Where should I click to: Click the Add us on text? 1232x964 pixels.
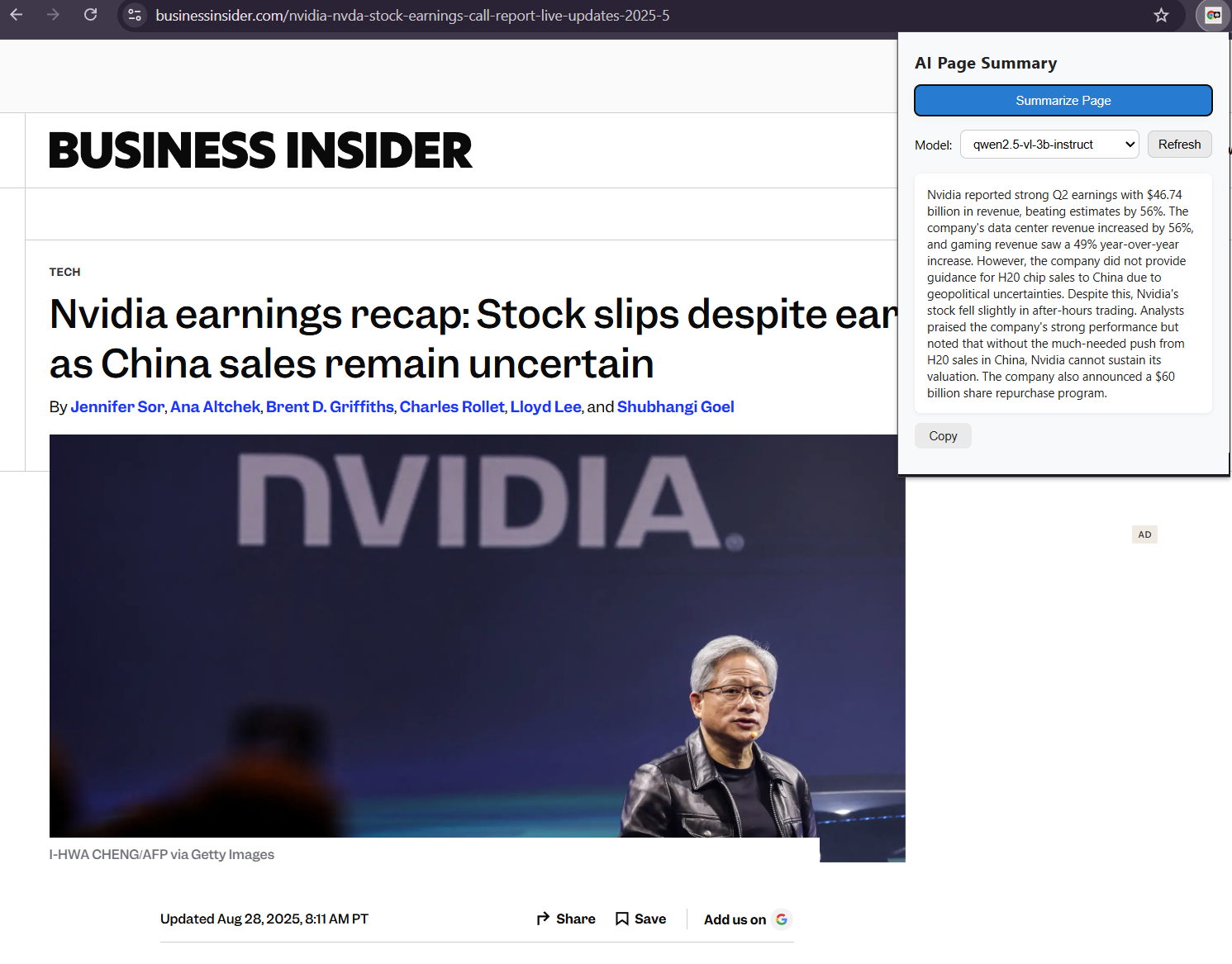(735, 919)
